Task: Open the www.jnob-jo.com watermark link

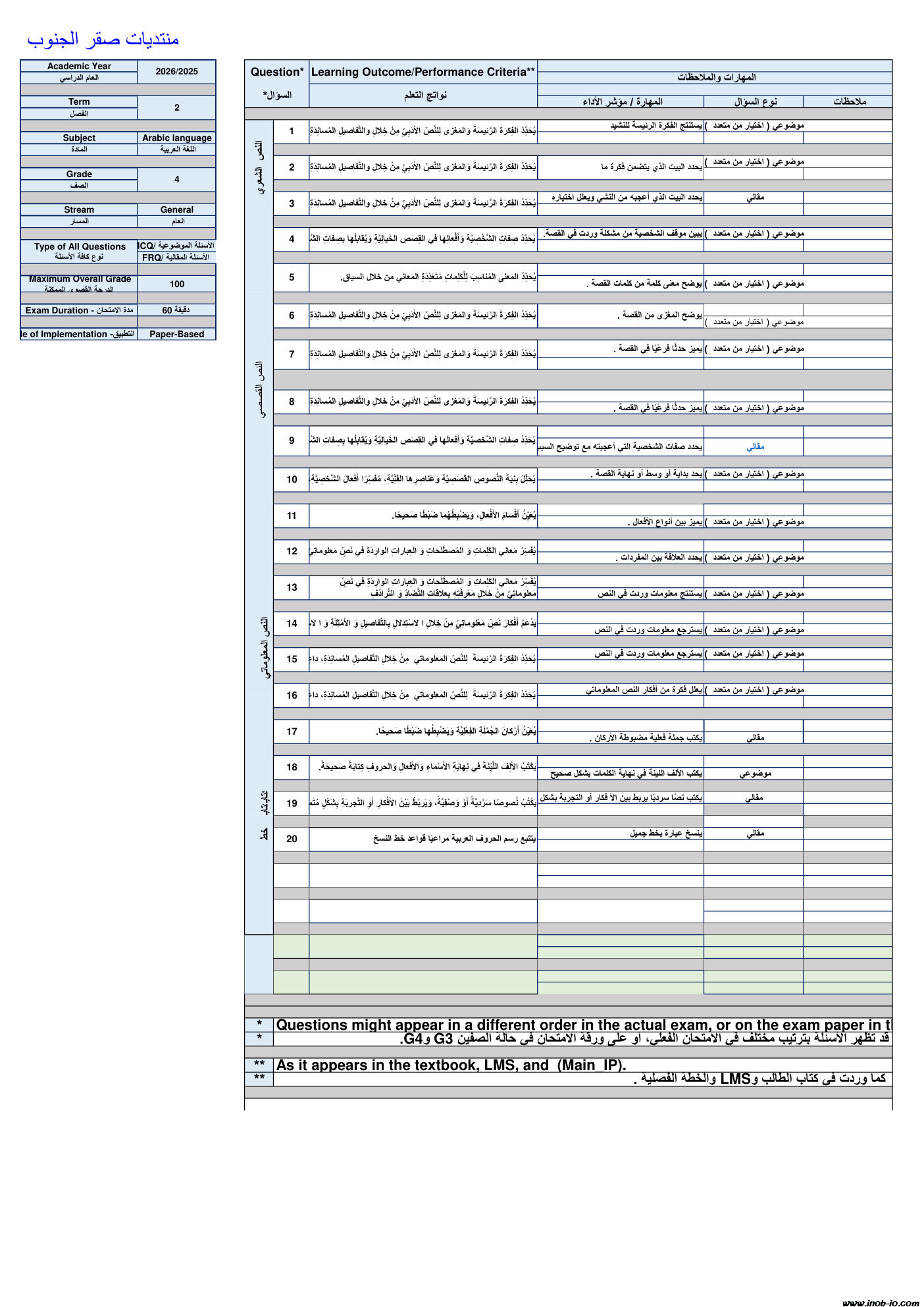Action: (880, 1301)
